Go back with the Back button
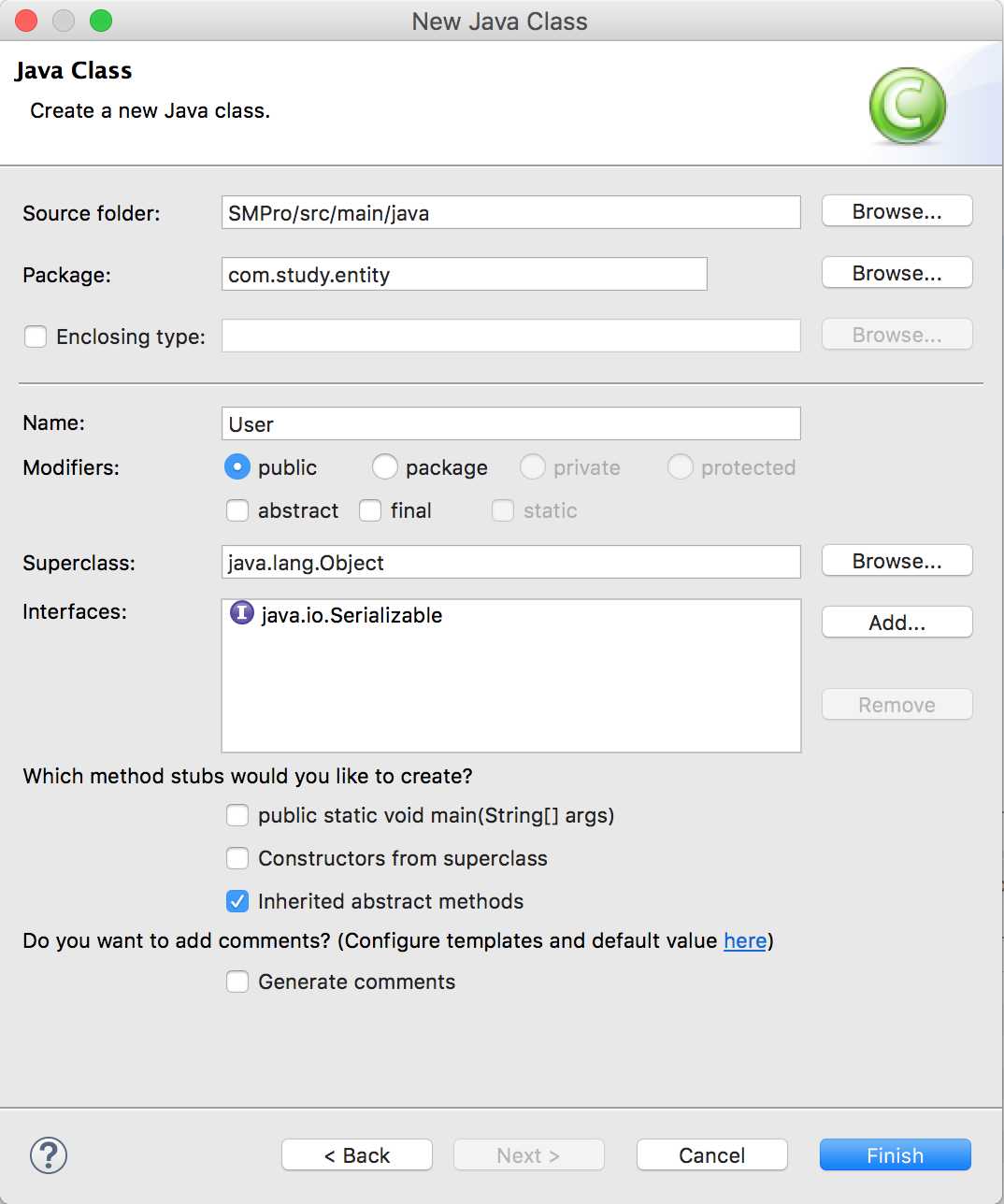Viewport: 1004px width, 1204px height. click(x=356, y=1155)
